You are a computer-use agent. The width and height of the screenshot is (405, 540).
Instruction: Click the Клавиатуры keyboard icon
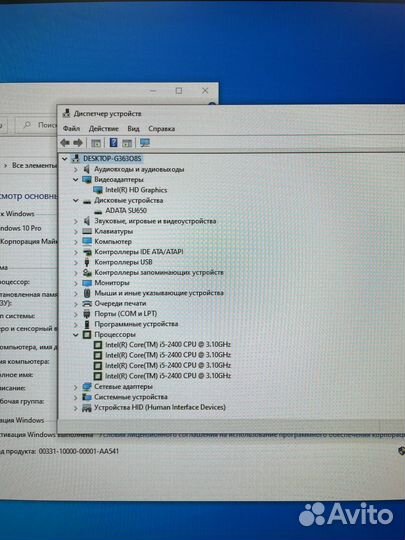tap(87, 231)
